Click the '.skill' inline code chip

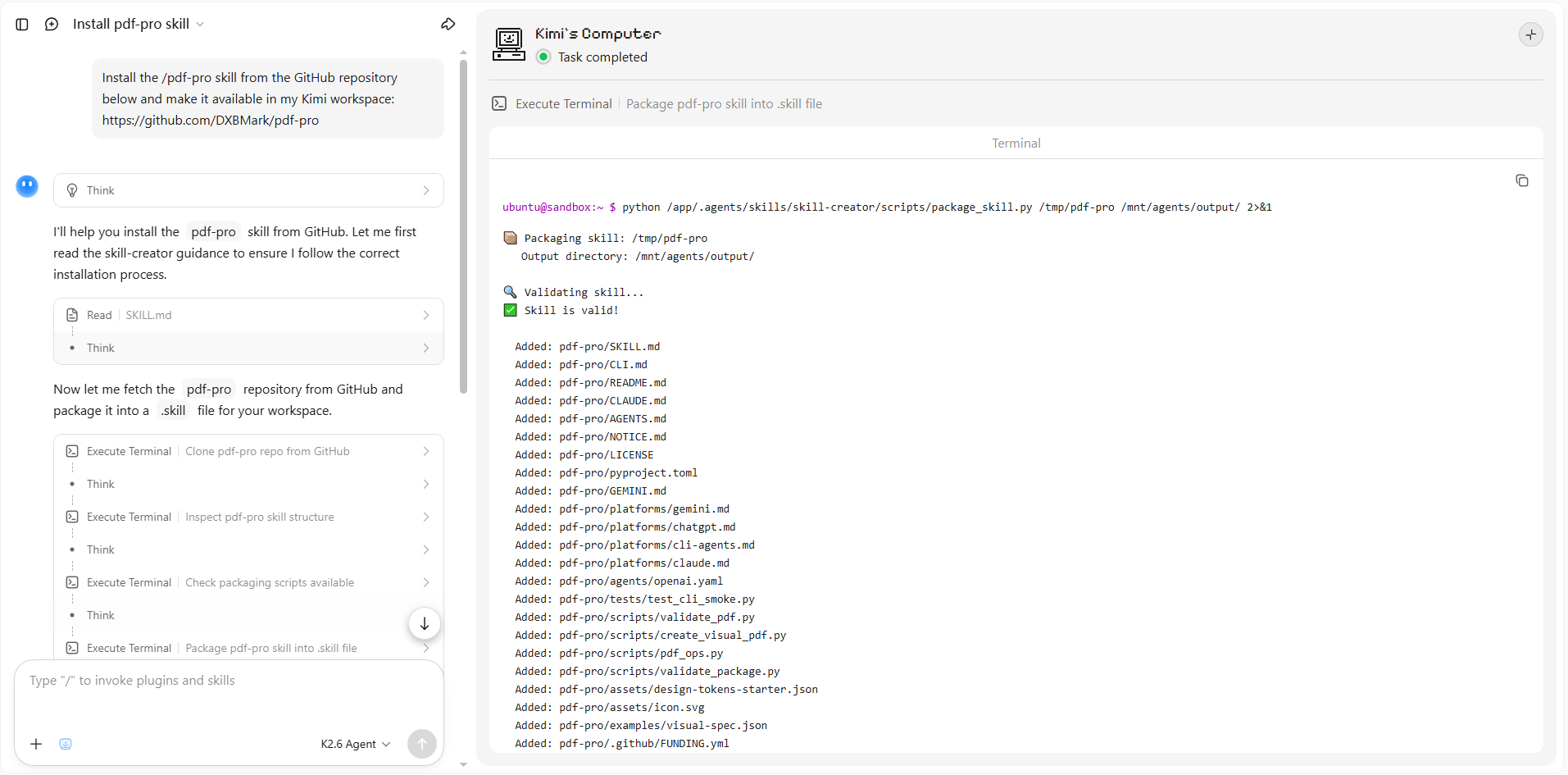tap(173, 410)
